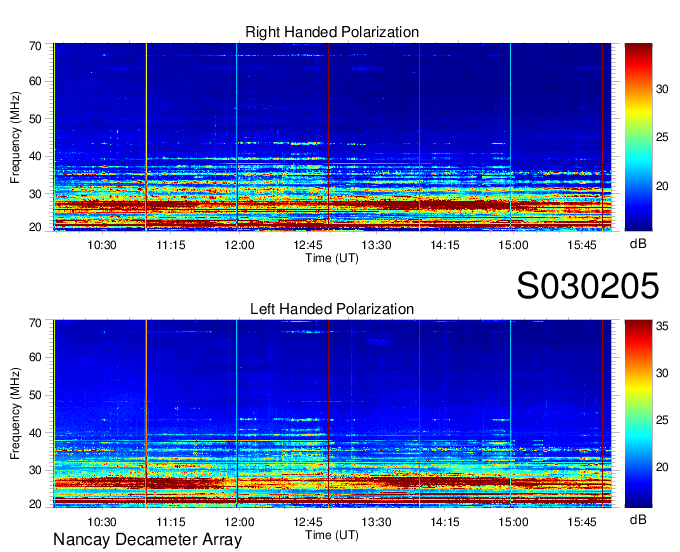Click the 35 dB tick on the lower colorbar
This screenshot has width=680, height=552.
point(662,326)
